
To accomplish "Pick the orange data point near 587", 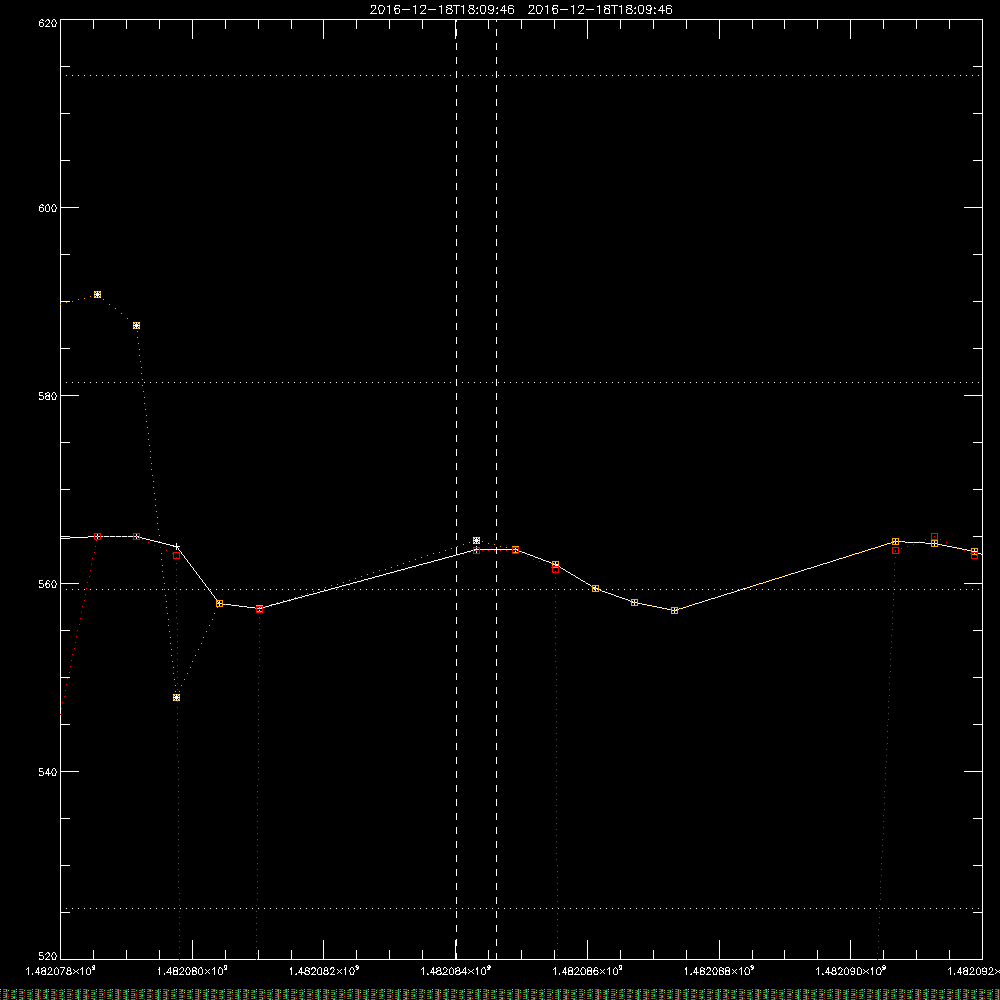I will (136, 325).
